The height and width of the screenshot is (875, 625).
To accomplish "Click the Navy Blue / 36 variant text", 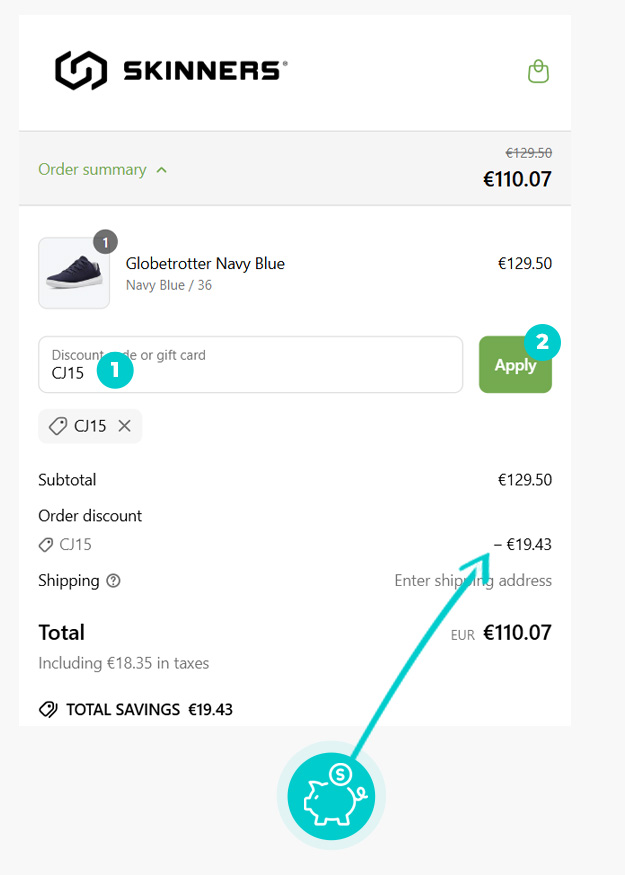I will [x=169, y=285].
